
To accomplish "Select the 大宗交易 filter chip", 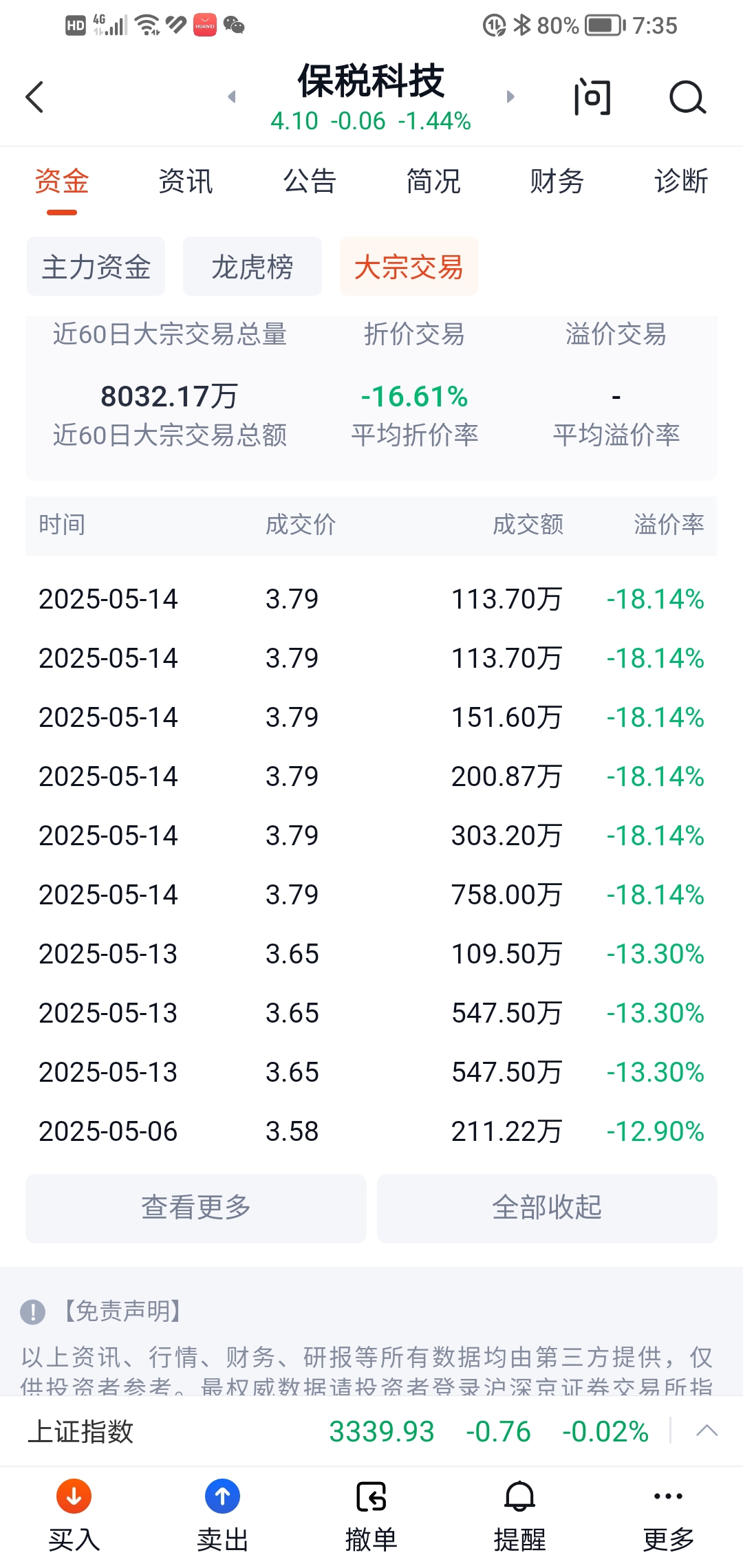I will [x=409, y=266].
